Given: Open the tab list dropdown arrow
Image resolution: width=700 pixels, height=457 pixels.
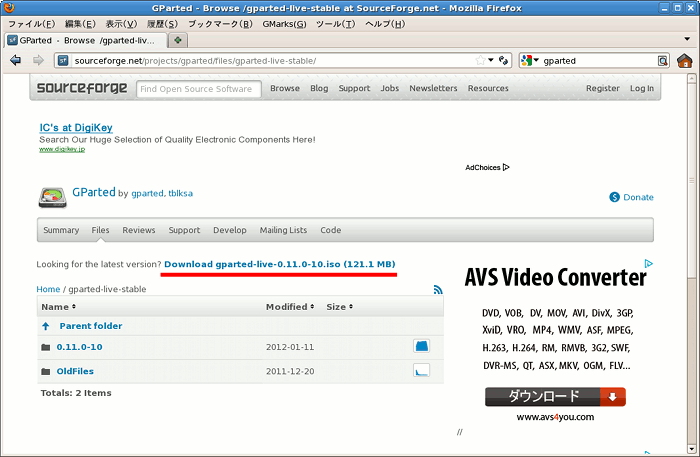Looking at the screenshot, I should (688, 40).
